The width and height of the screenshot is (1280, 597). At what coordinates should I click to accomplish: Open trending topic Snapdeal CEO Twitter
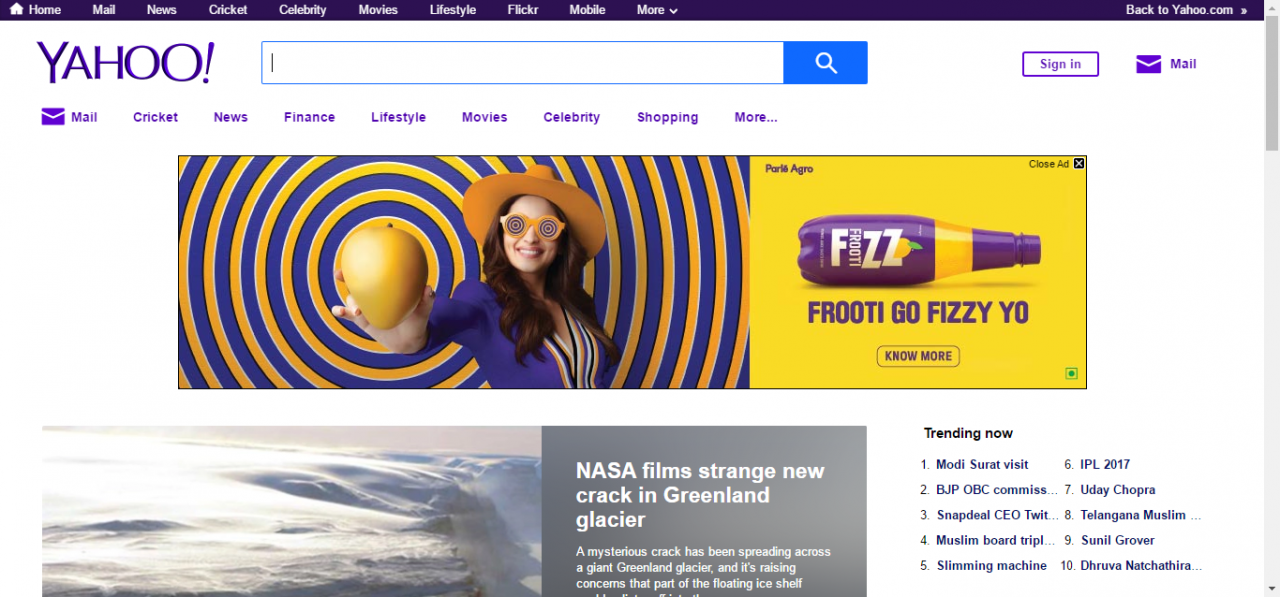(997, 516)
